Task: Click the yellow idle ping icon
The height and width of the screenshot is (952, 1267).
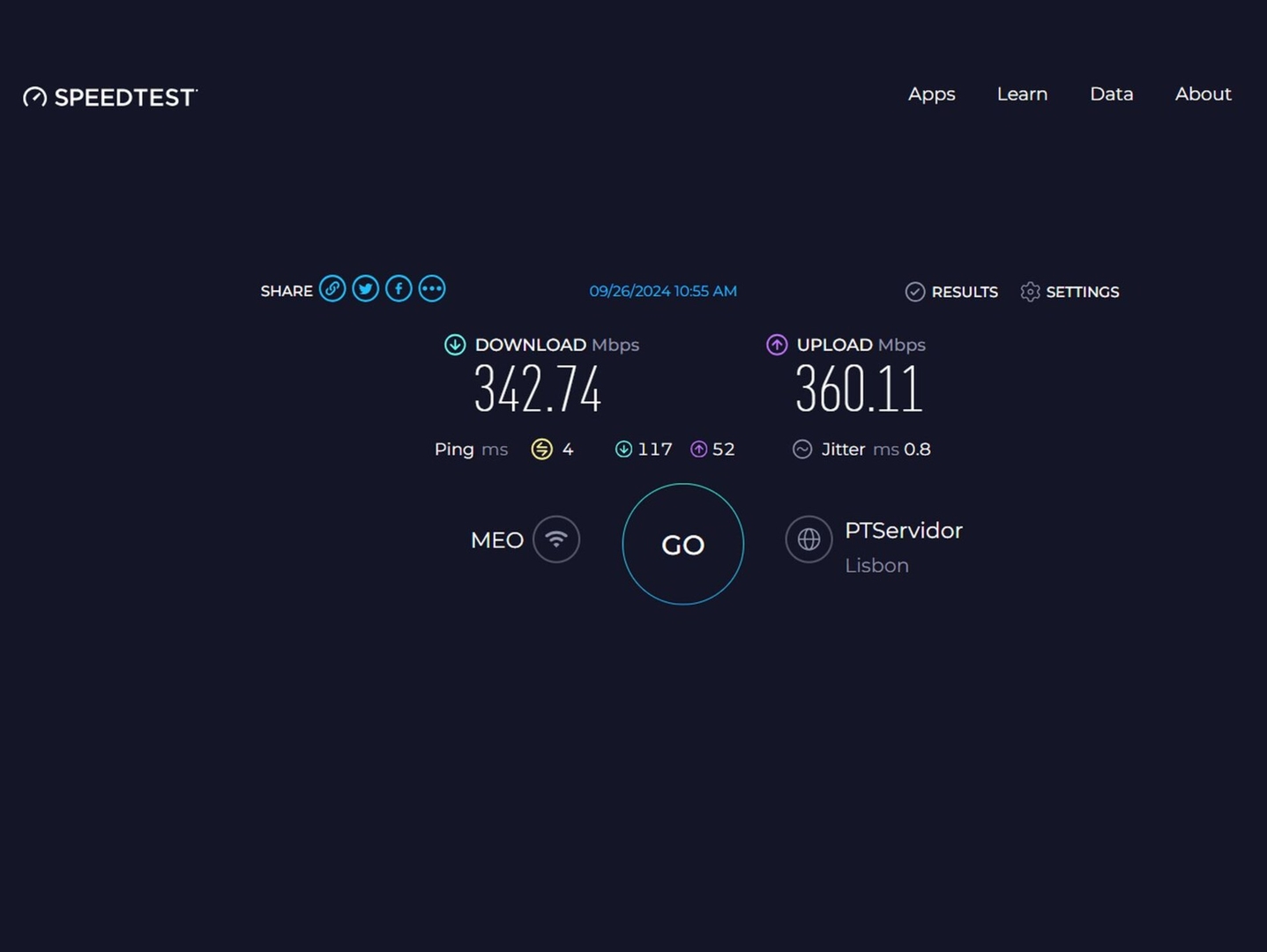Action: coord(541,450)
